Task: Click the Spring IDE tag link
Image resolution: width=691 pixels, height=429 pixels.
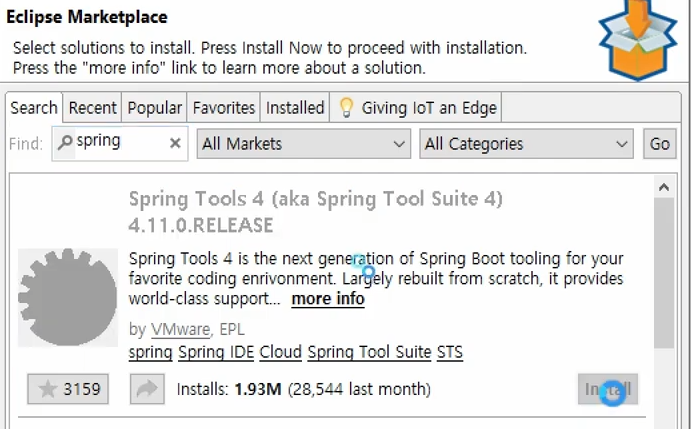Action: (216, 352)
